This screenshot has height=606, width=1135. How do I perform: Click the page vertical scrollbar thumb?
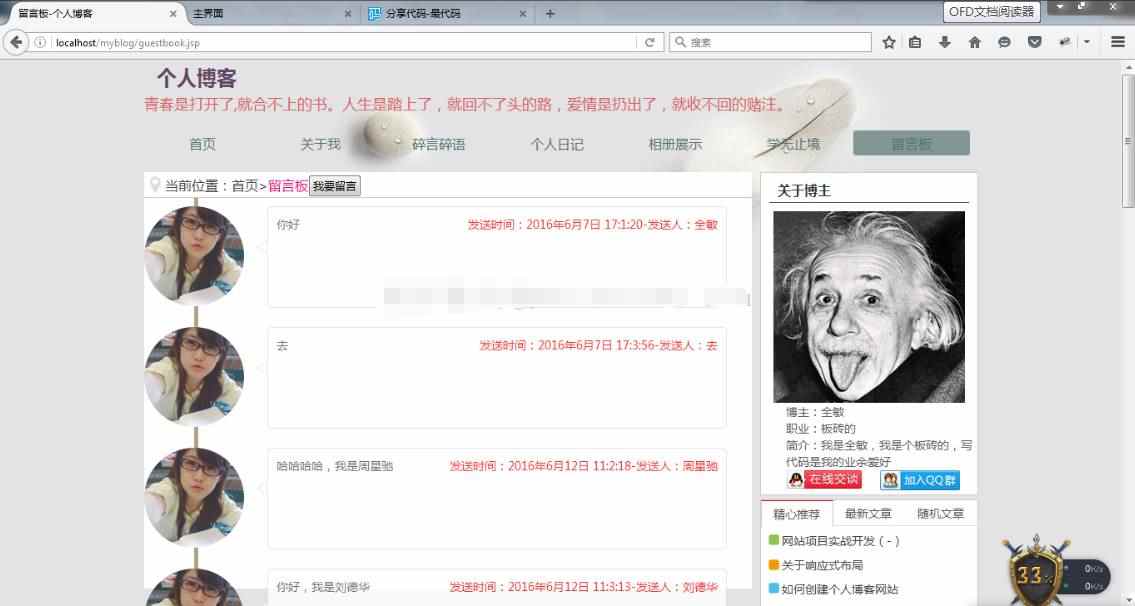(1128, 141)
